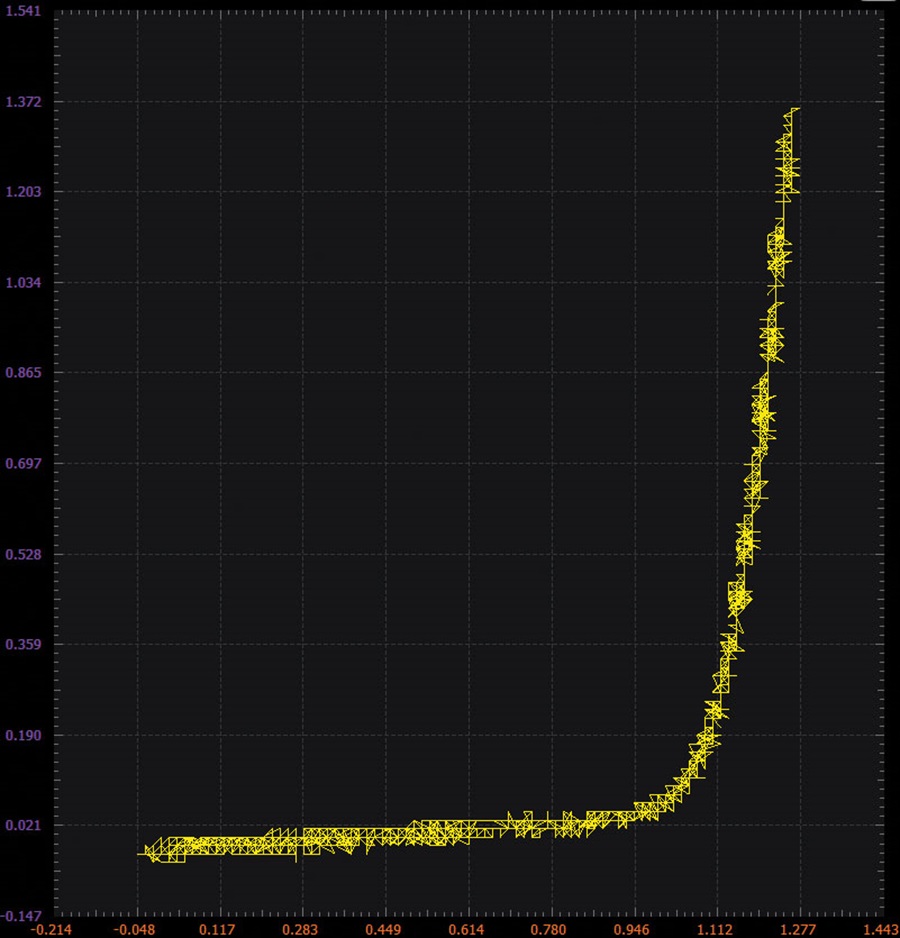900x938 pixels.
Task: Click the x-axis label -0.214
Action: (x=51, y=930)
